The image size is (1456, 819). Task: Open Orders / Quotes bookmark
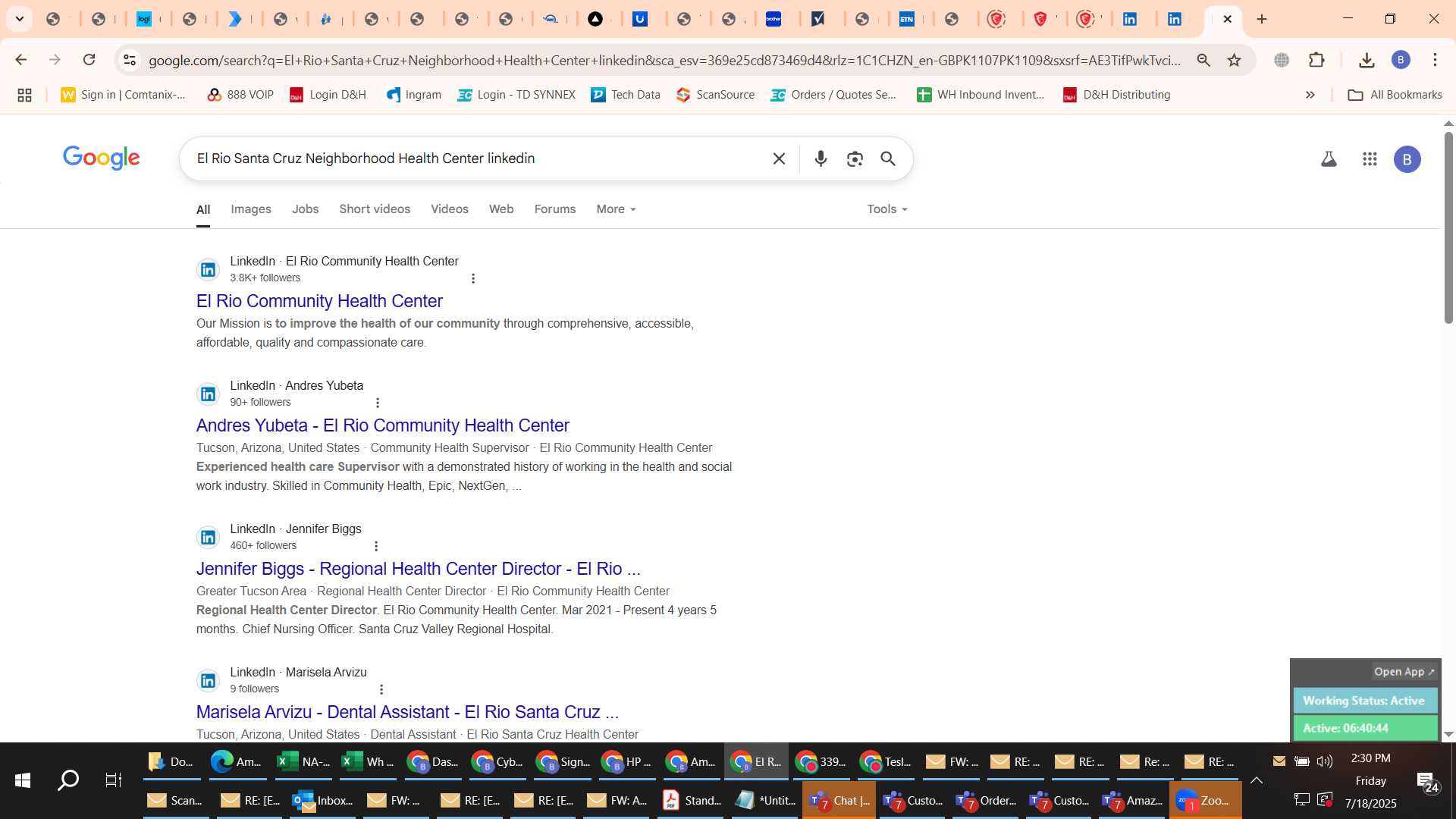pos(833,95)
